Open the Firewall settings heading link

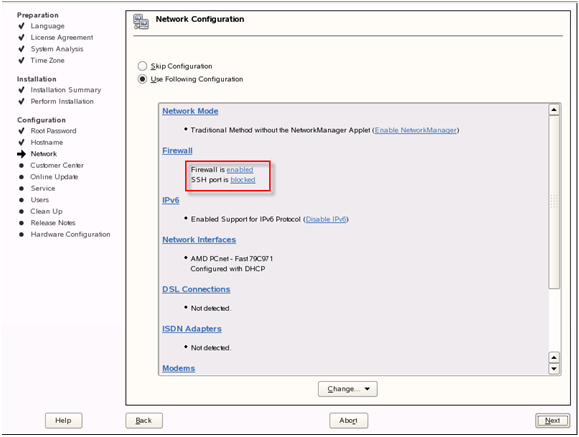[177, 151]
